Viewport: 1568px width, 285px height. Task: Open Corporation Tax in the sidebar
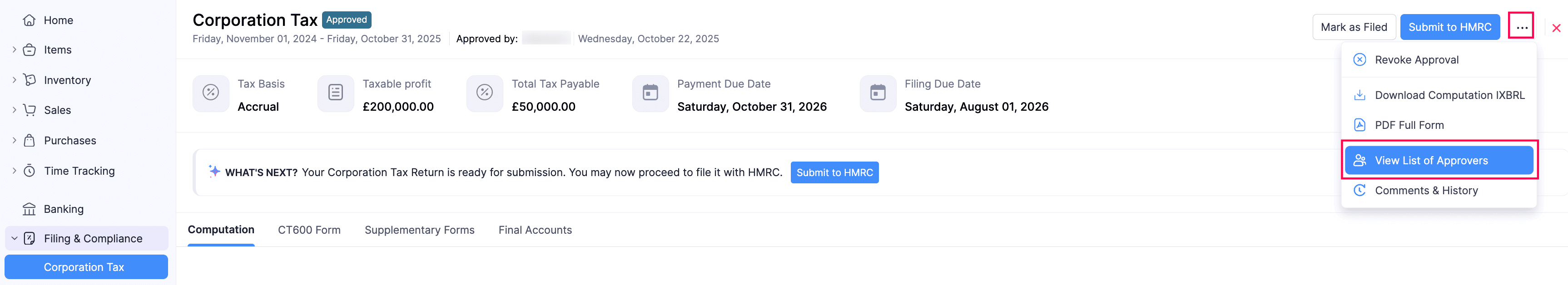84,267
